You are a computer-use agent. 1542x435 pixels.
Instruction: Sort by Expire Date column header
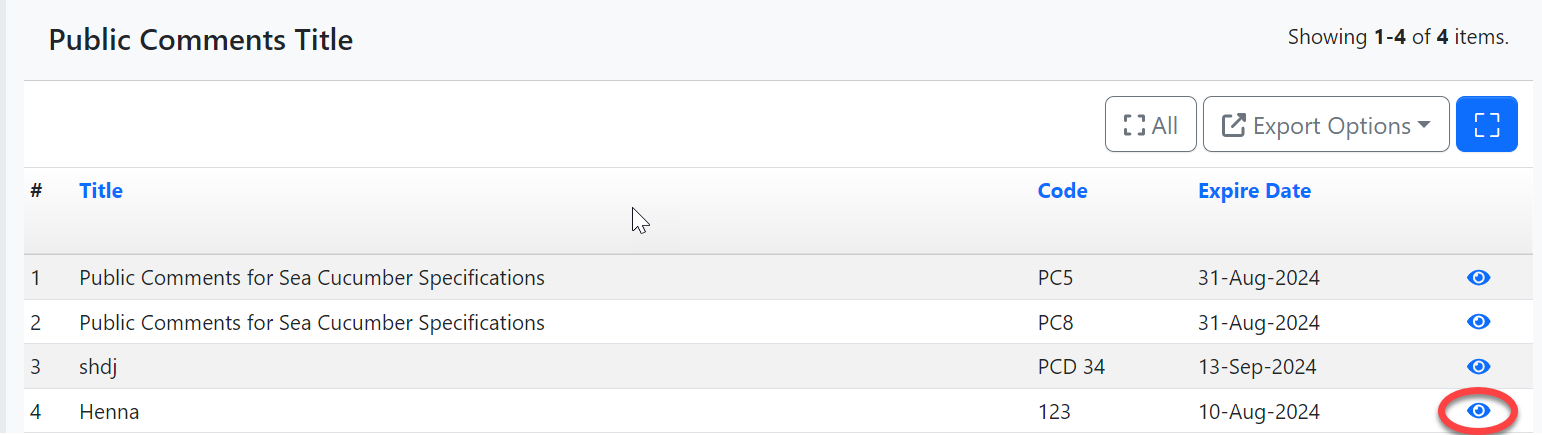[x=1254, y=191]
